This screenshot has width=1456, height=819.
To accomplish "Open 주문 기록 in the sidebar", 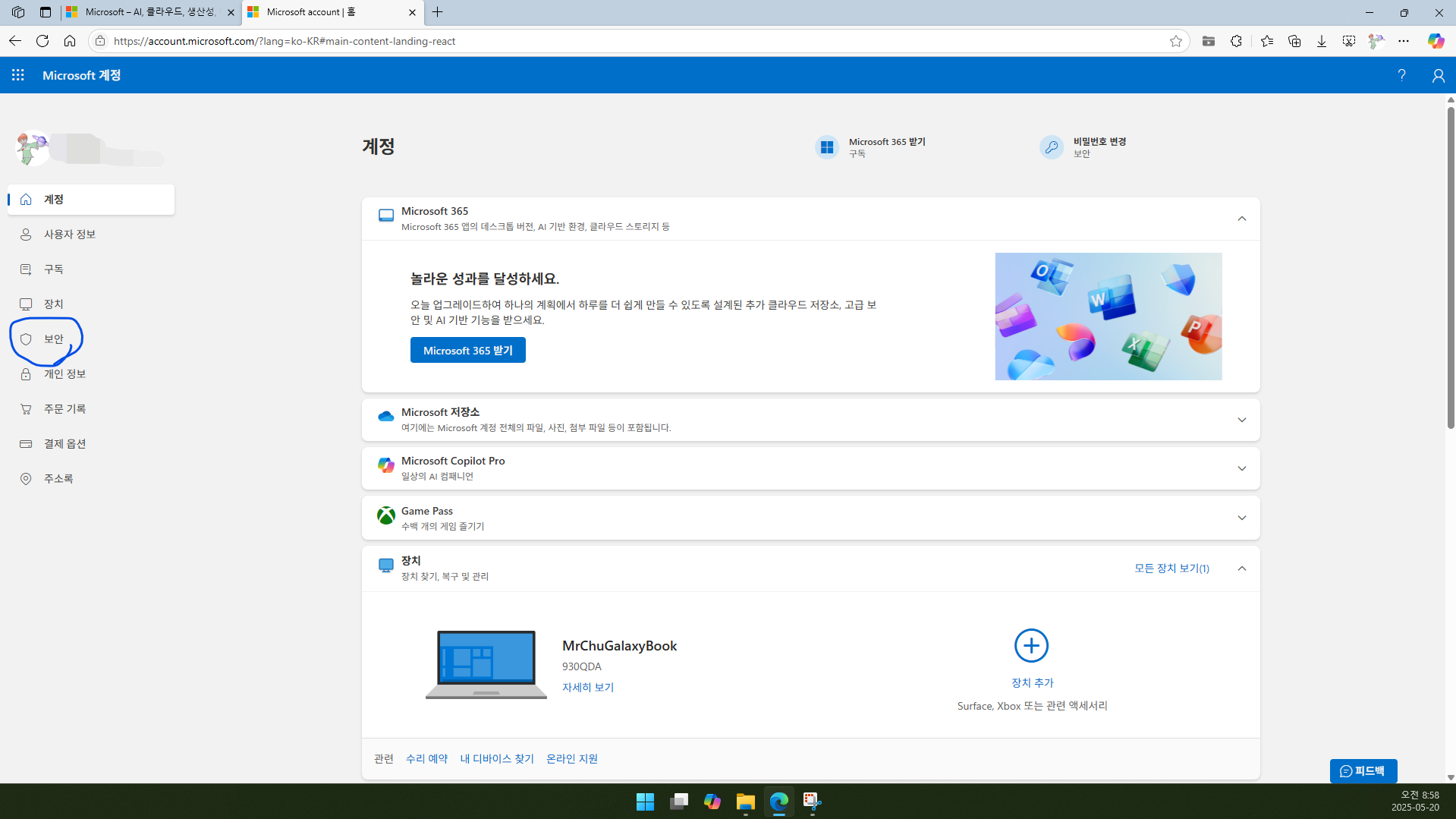I will pos(91,409).
